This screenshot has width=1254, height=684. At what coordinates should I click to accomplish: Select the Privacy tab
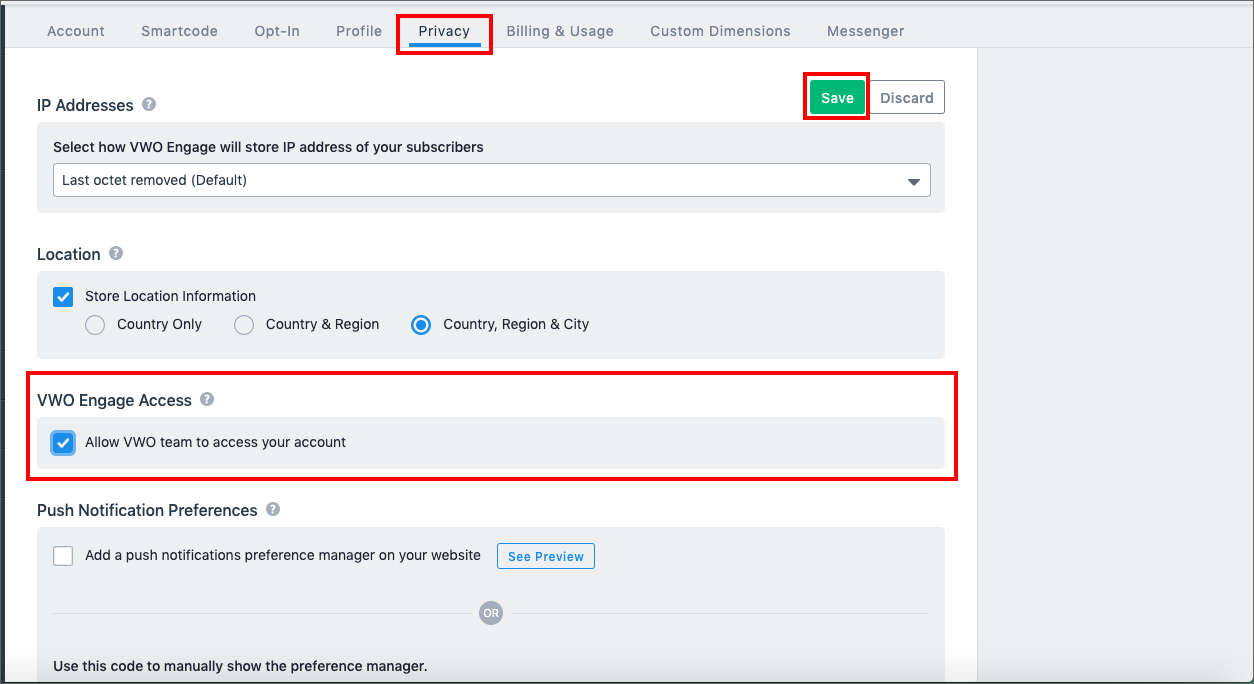[x=444, y=31]
